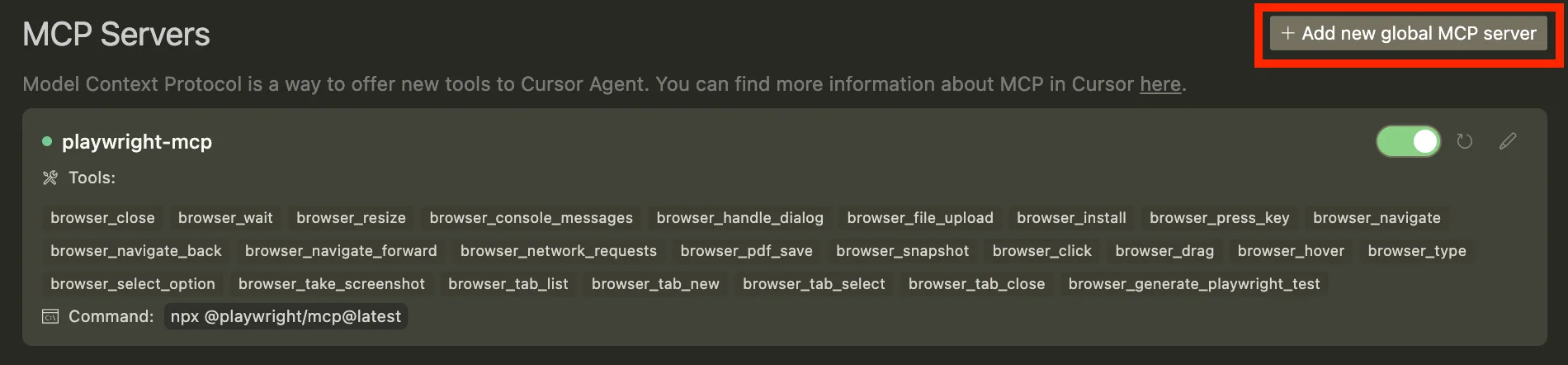Select the browser_snapshot tool chip
This screenshot has width=1568, height=365.
902,251
